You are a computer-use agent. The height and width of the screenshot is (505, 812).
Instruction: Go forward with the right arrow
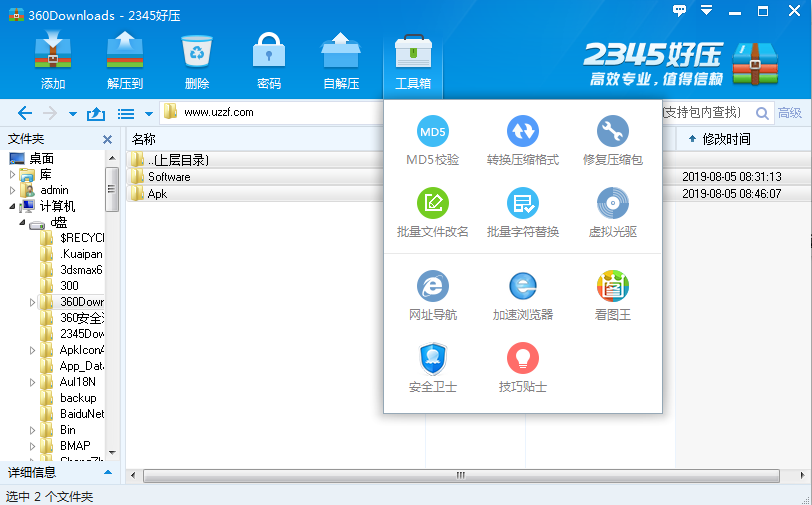tap(50, 113)
